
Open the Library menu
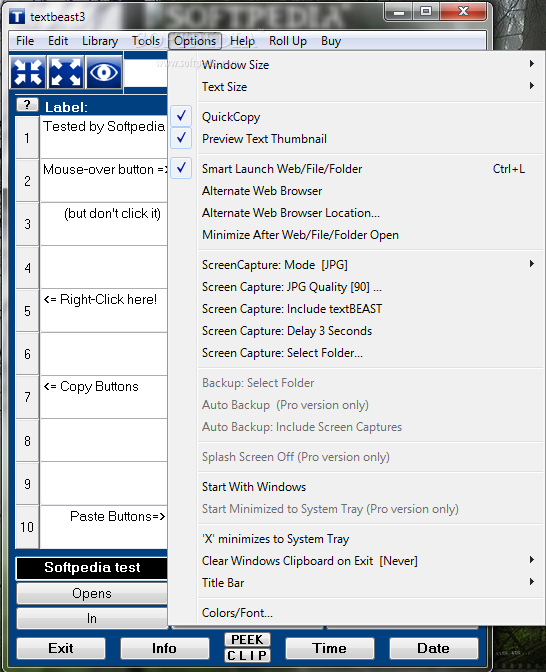point(100,41)
